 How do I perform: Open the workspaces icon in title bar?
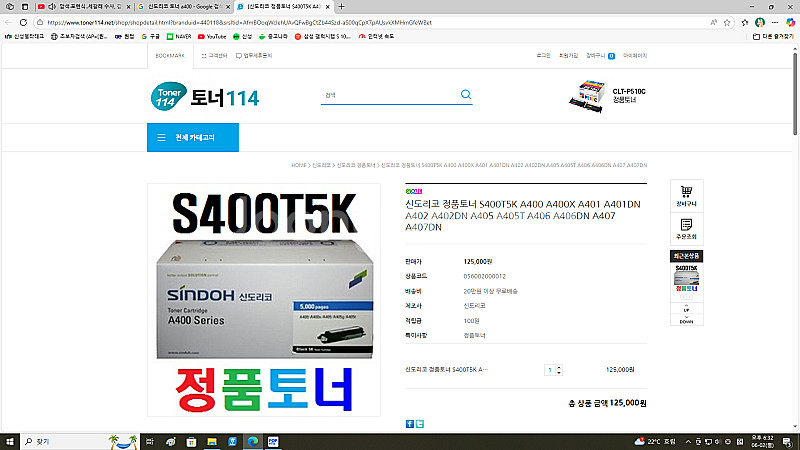[x=10, y=7]
